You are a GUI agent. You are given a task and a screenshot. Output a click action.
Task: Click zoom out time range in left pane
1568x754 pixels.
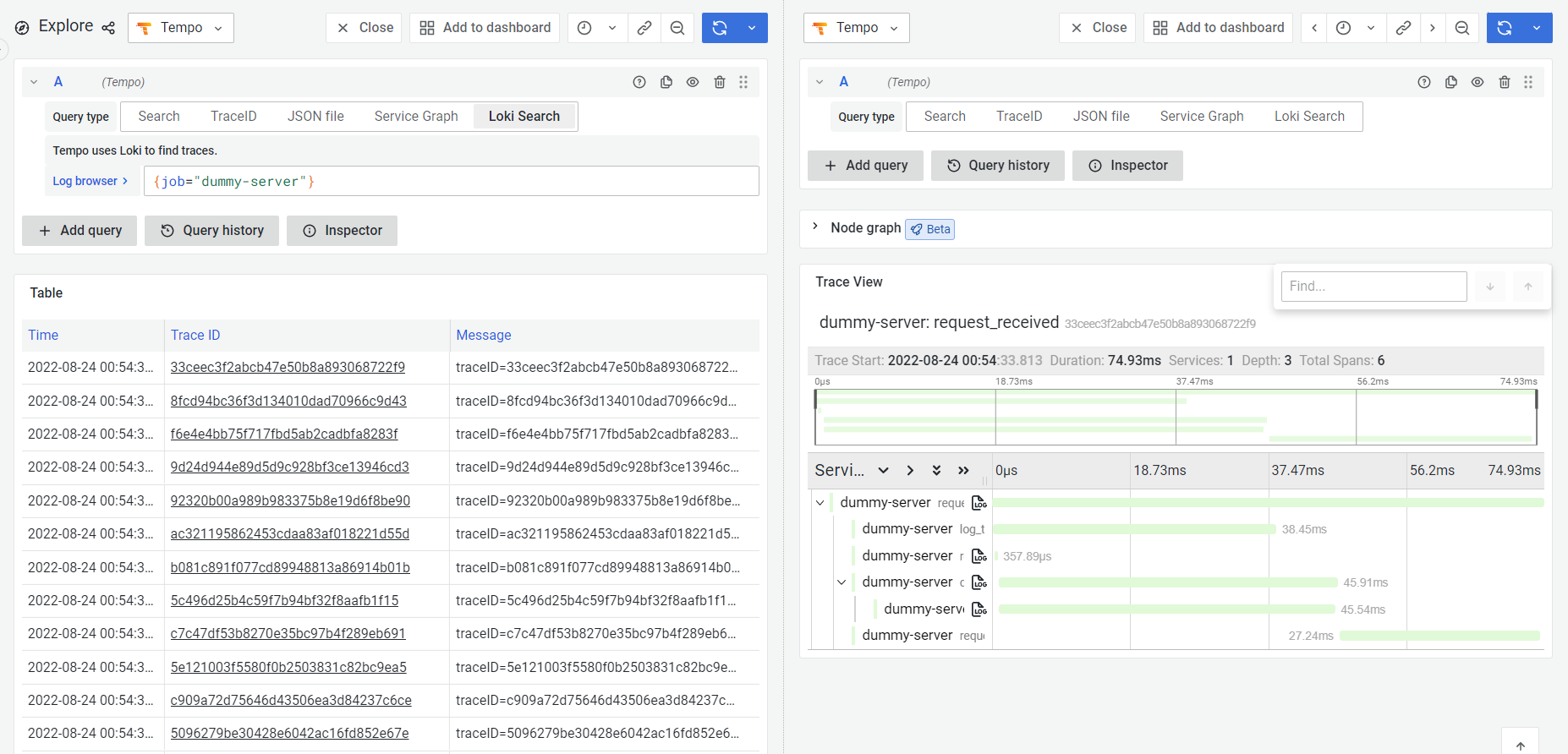point(677,28)
